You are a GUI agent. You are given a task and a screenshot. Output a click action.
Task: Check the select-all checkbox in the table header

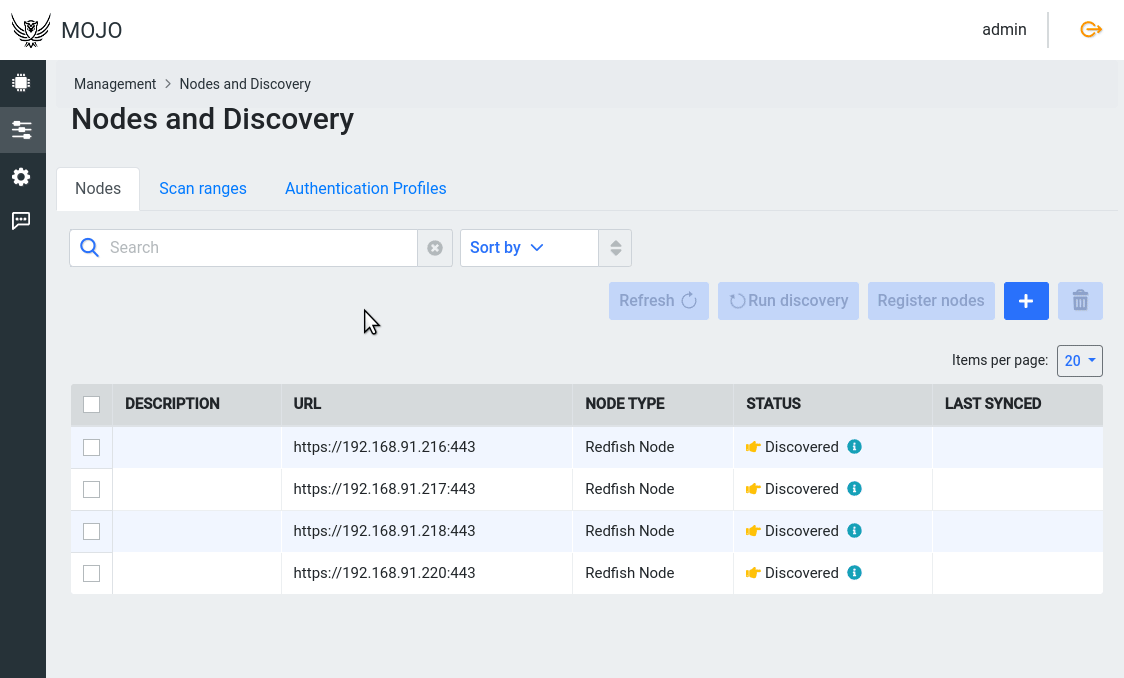click(x=91, y=404)
